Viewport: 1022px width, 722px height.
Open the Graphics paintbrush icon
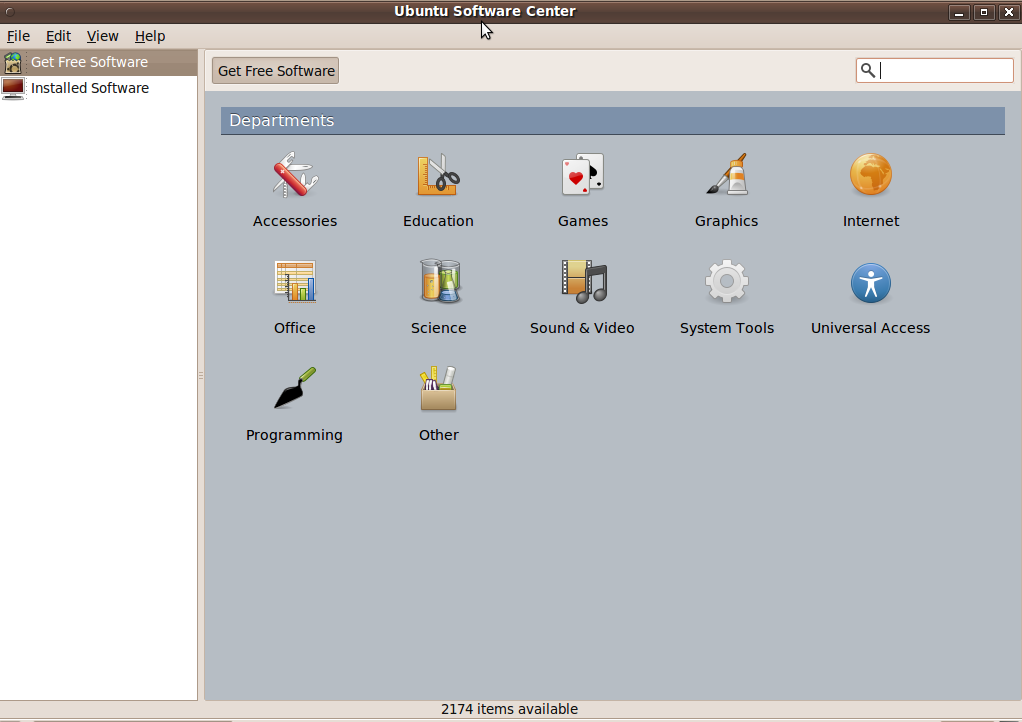[x=726, y=175]
